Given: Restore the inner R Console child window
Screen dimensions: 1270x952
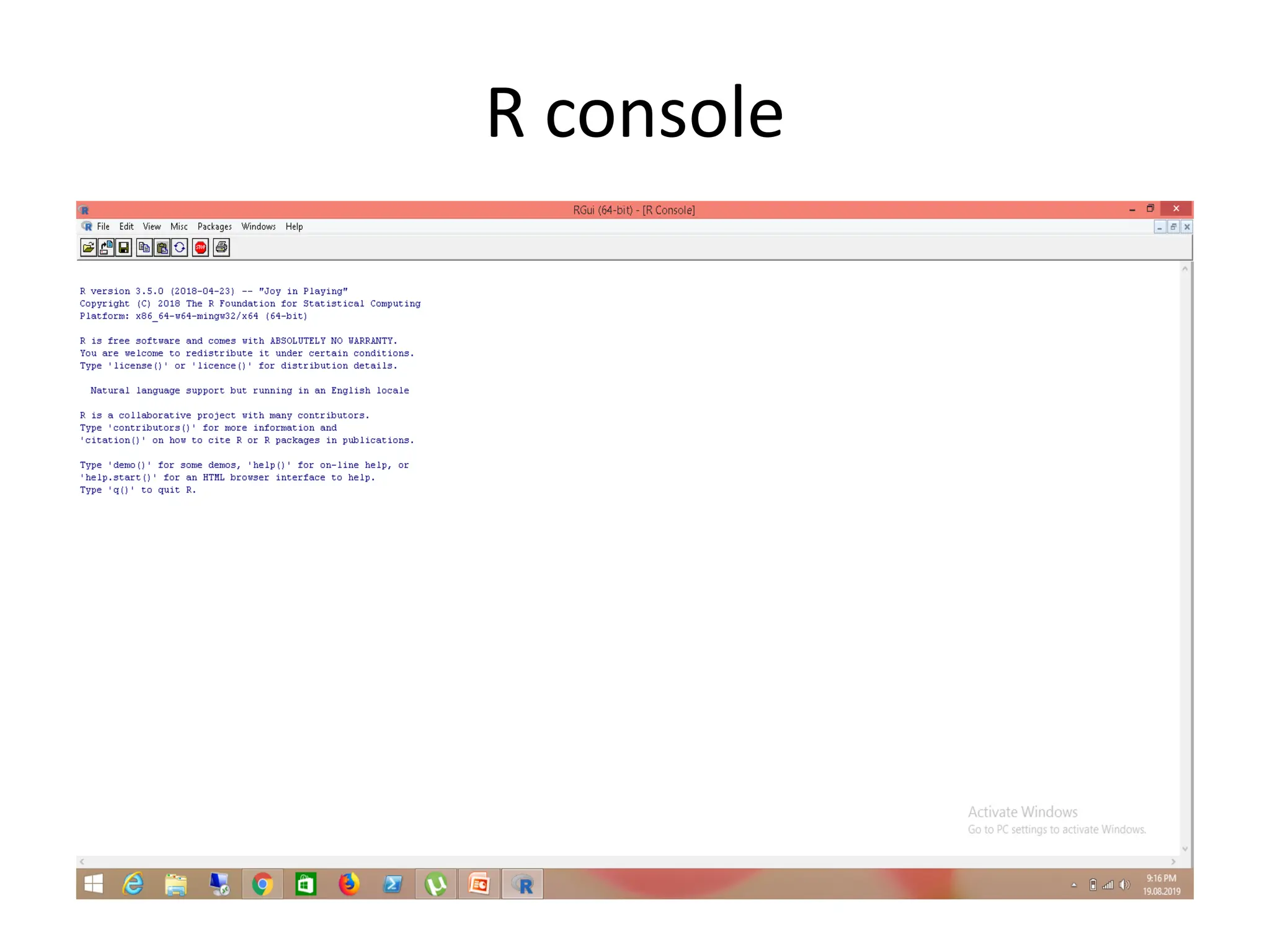Looking at the screenshot, I should [1173, 227].
